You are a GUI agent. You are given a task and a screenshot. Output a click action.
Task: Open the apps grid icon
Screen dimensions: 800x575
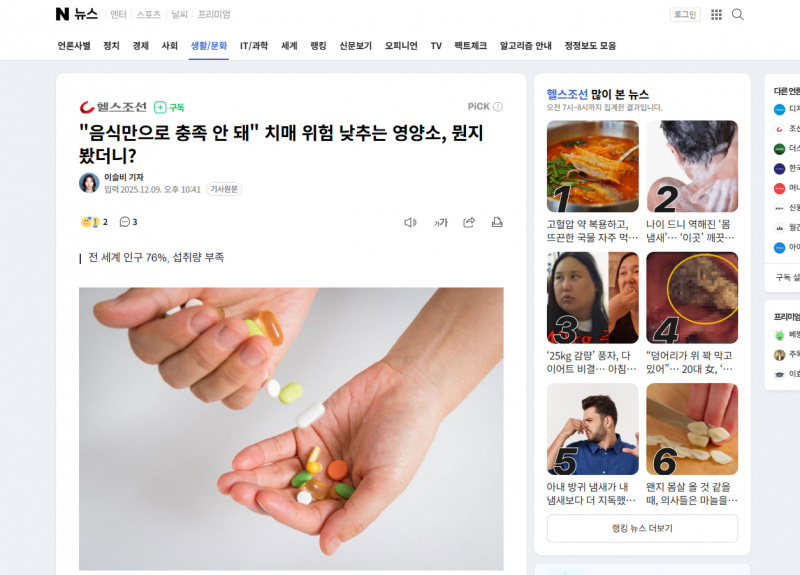[x=716, y=14]
